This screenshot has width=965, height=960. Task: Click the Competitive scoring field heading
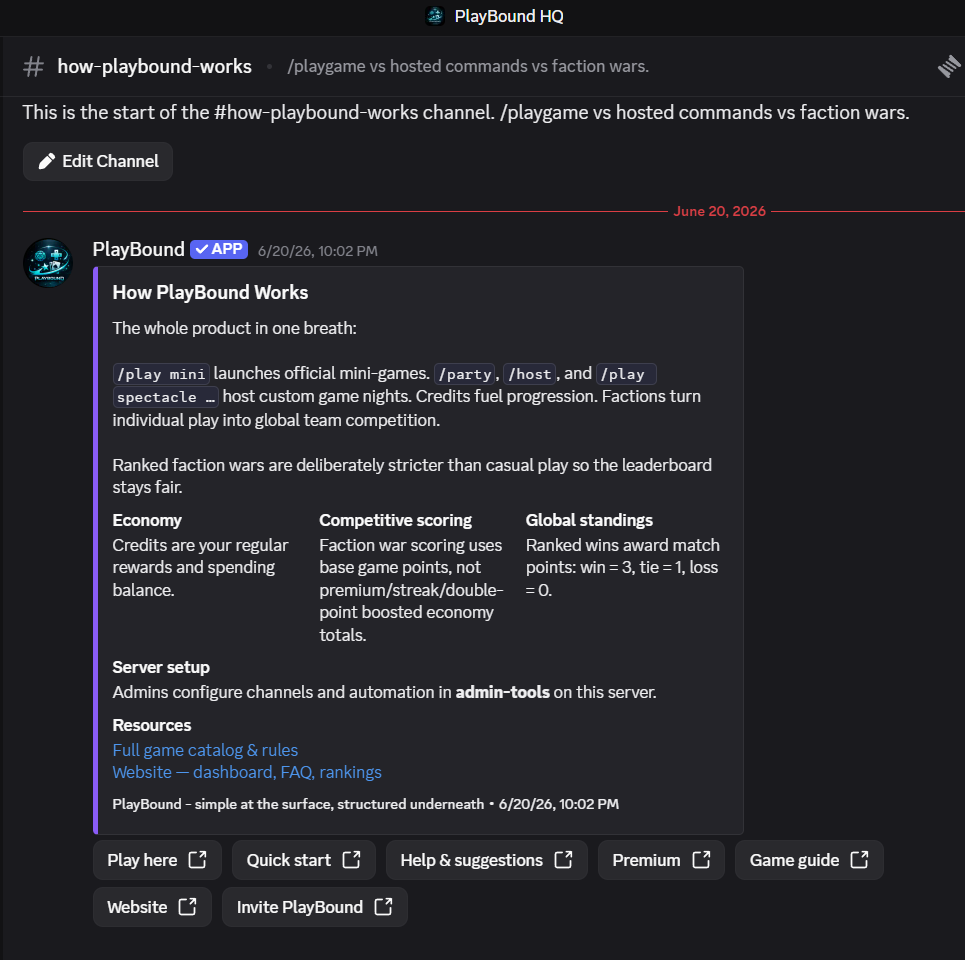click(x=395, y=521)
